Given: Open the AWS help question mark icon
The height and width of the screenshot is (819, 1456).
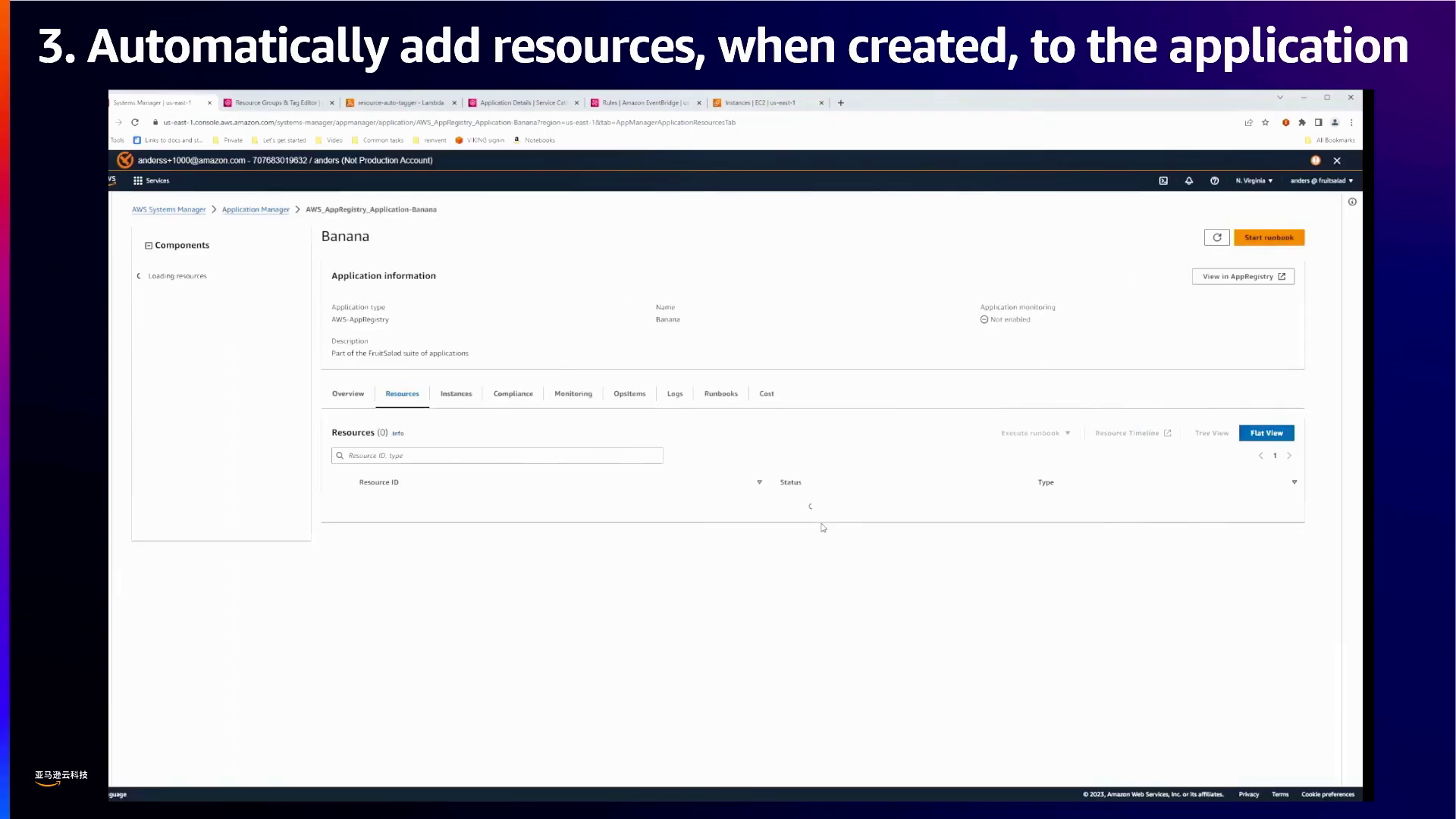Looking at the screenshot, I should [1214, 180].
